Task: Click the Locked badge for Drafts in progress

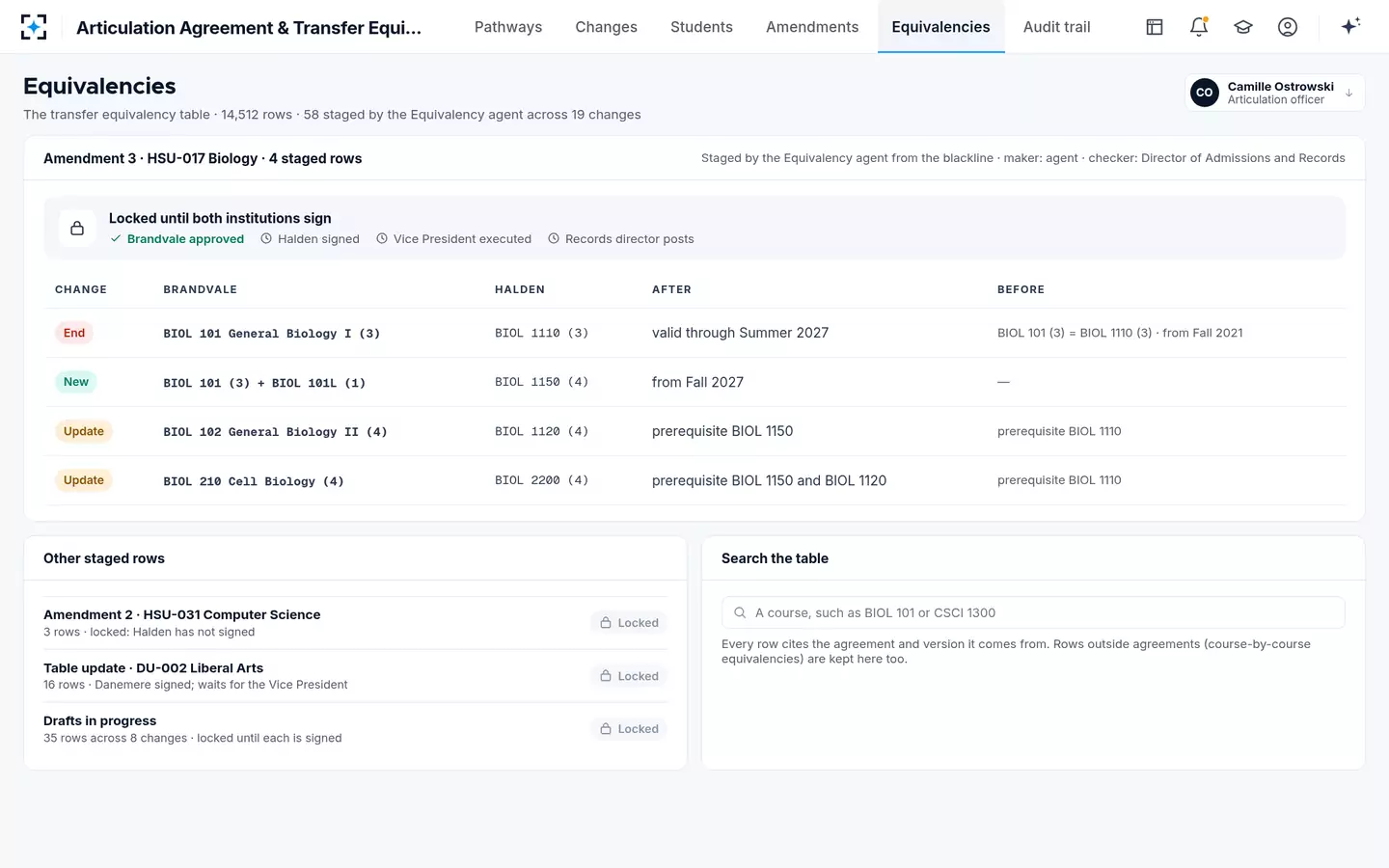Action: tap(629, 729)
